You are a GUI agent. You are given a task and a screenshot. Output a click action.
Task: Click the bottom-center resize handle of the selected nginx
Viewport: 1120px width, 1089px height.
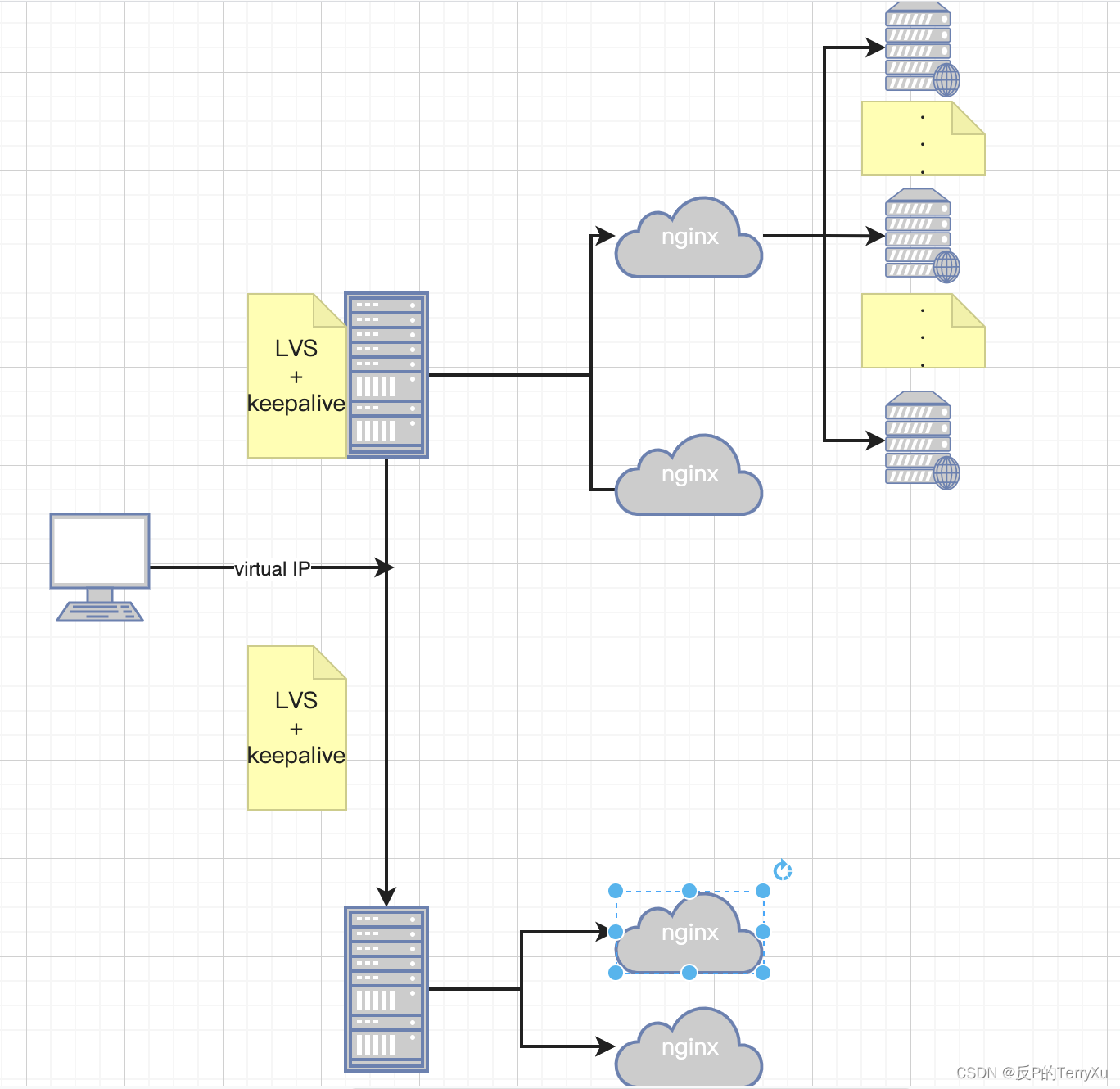pos(689,973)
